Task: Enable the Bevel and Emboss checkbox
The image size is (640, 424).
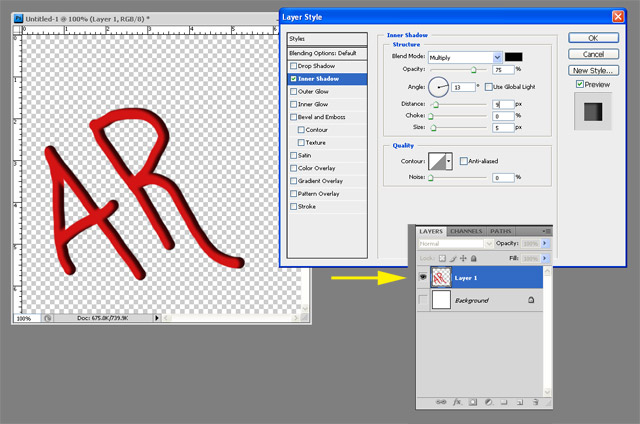Action: (x=293, y=117)
